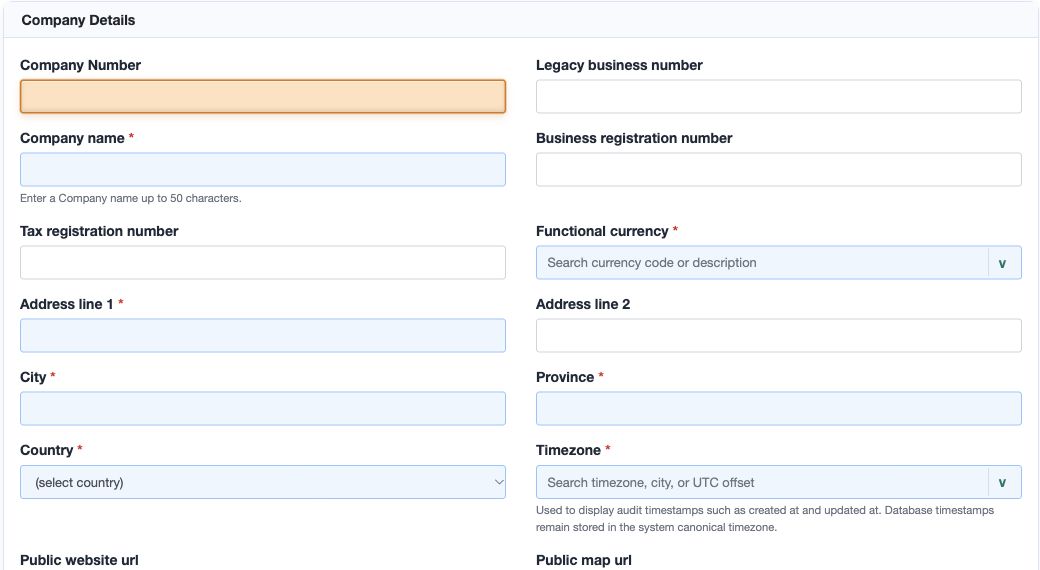Screen dimensions: 1040x570
Task: Expand Functional currency dropdown arrow
Action: coord(1004,263)
